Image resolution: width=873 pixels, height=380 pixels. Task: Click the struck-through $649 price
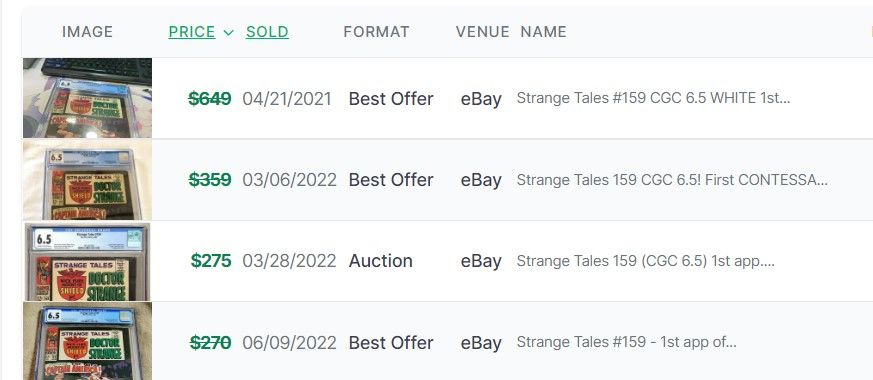coord(210,98)
